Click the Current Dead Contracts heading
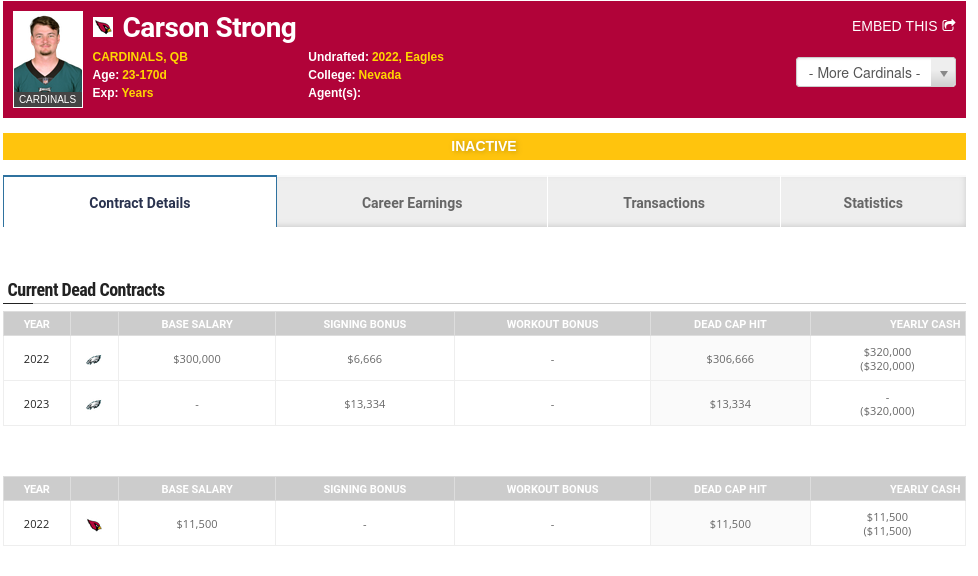The image size is (978, 576). pos(86,290)
